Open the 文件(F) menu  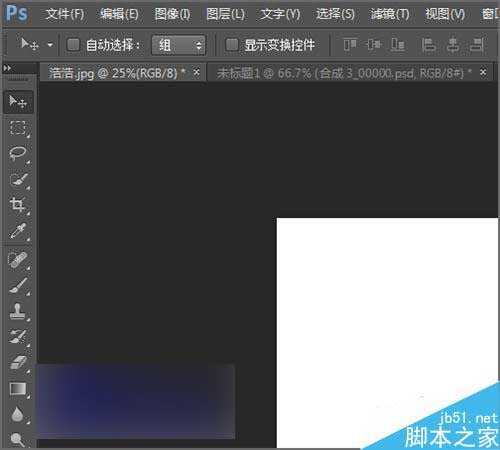[65, 14]
